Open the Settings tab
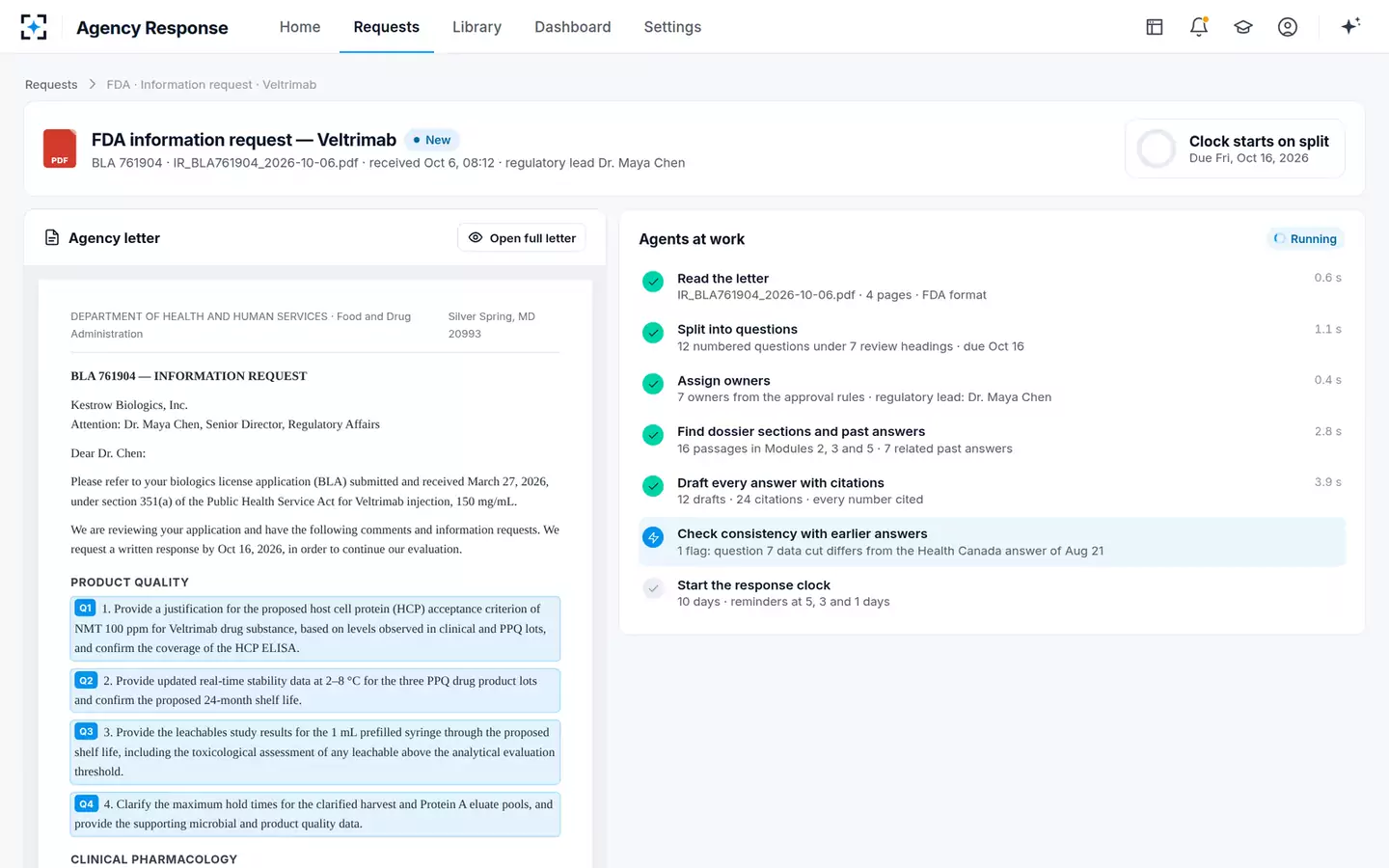 tap(672, 27)
